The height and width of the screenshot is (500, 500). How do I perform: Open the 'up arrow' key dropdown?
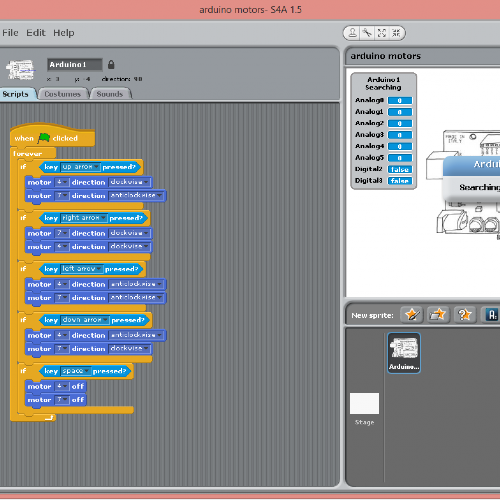pos(80,167)
